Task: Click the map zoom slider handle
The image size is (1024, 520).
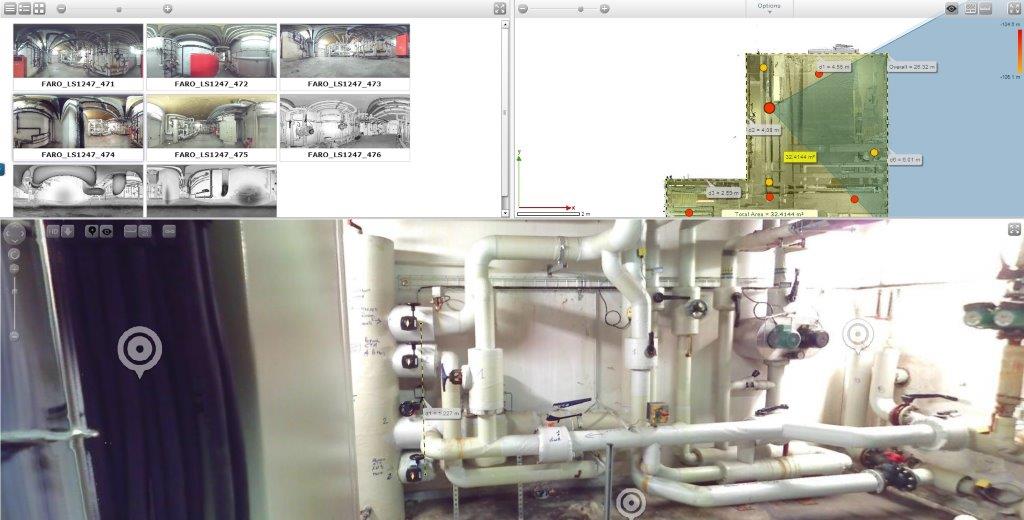Action: click(581, 8)
